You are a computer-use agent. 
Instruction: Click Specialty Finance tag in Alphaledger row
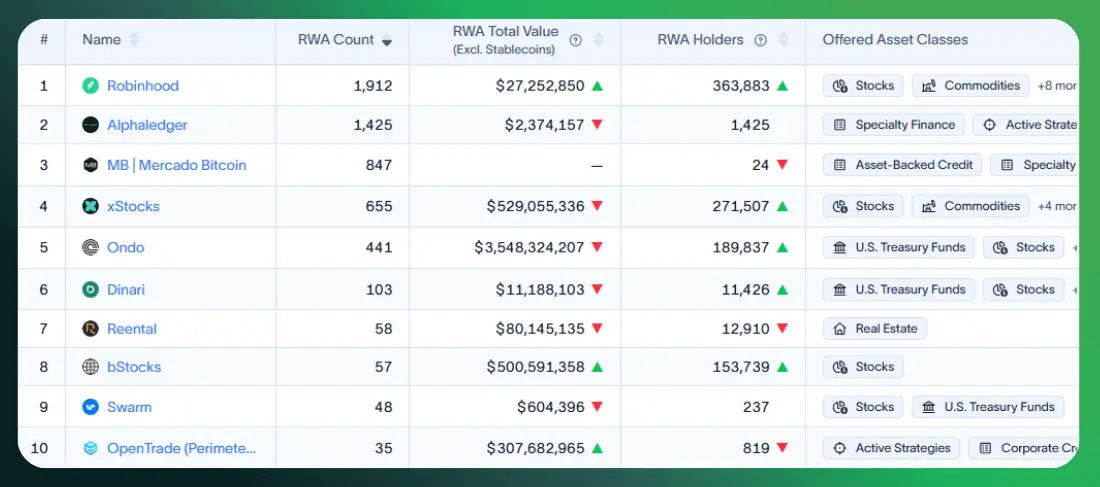tap(894, 125)
